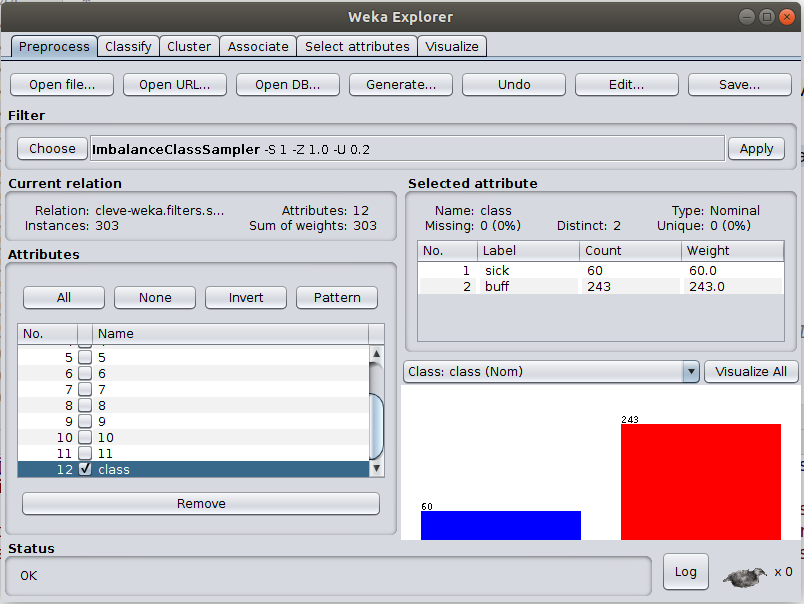Screen dimensions: 804x604
Task: Click the Open file... button
Action: coord(62,85)
